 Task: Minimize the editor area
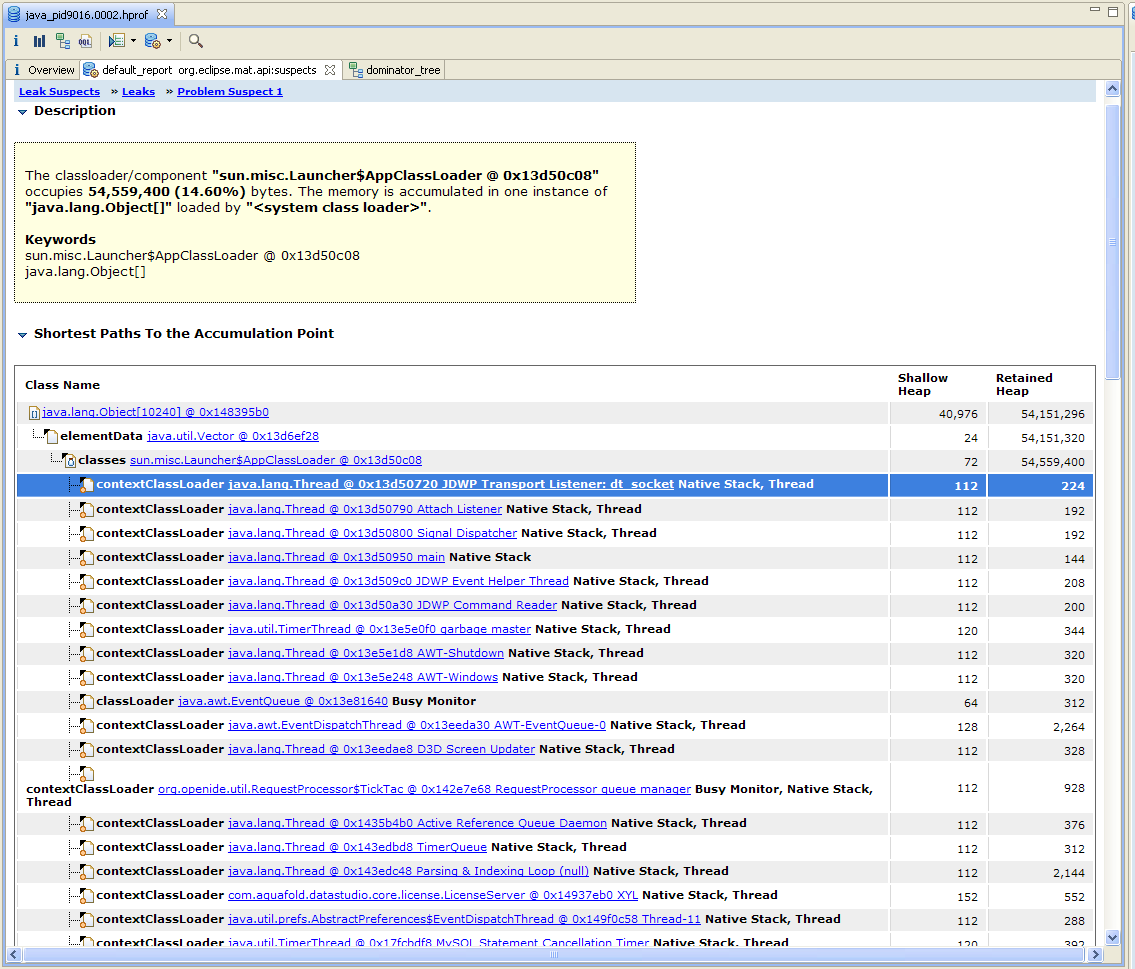pyautogui.click(x=1094, y=10)
